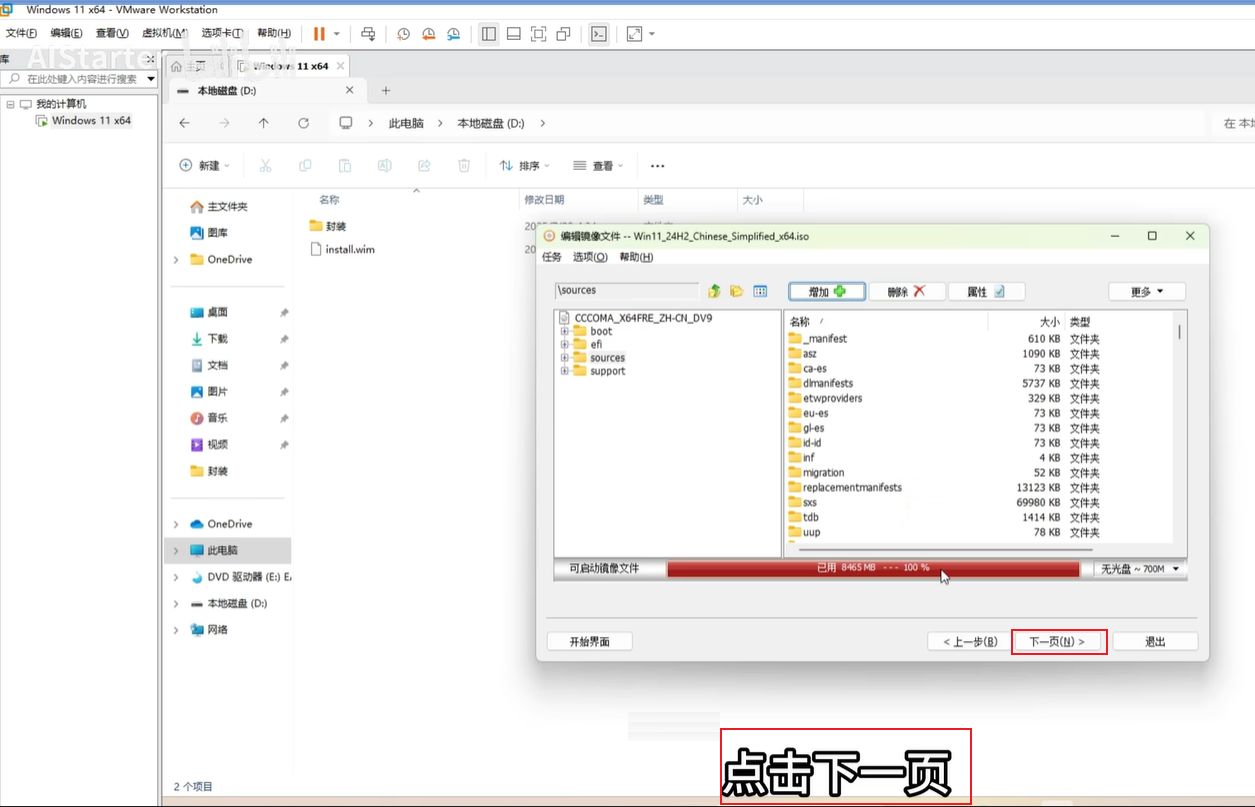This screenshot has height=807, width=1255.
Task: Click the library search input field
Action: [x=80, y=79]
